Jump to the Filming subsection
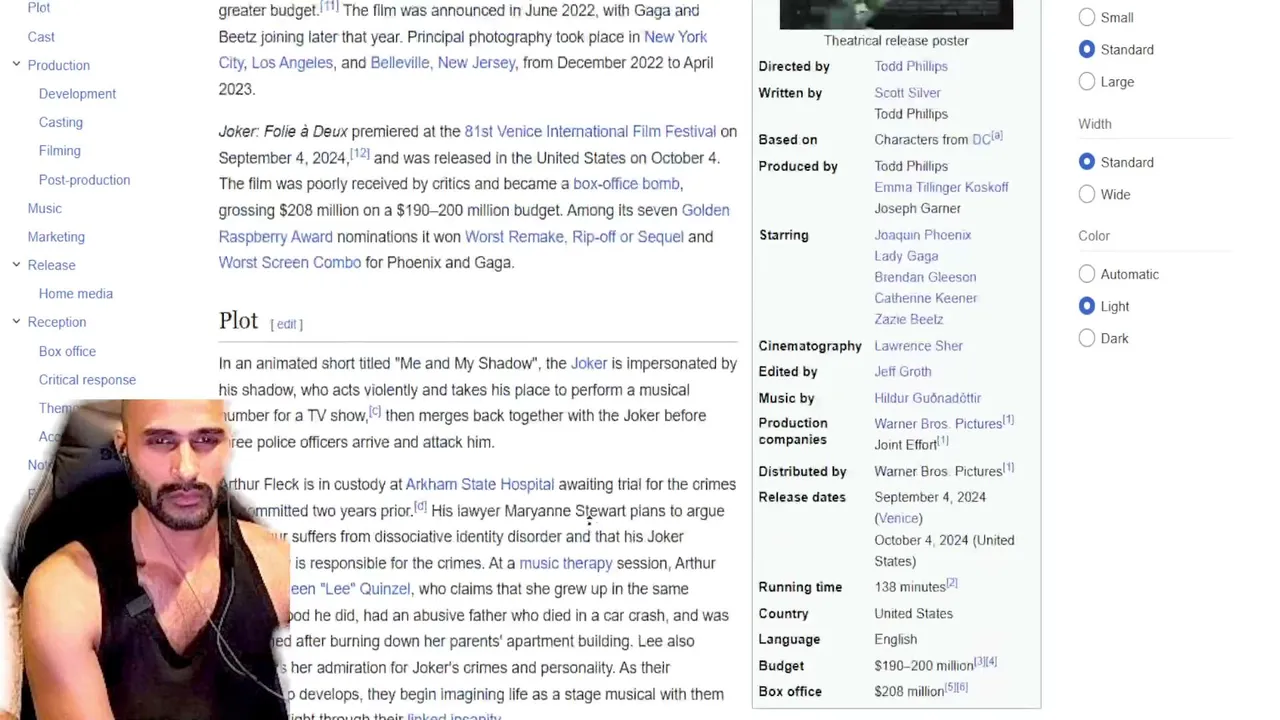The height and width of the screenshot is (720, 1280). pyautogui.click(x=60, y=151)
